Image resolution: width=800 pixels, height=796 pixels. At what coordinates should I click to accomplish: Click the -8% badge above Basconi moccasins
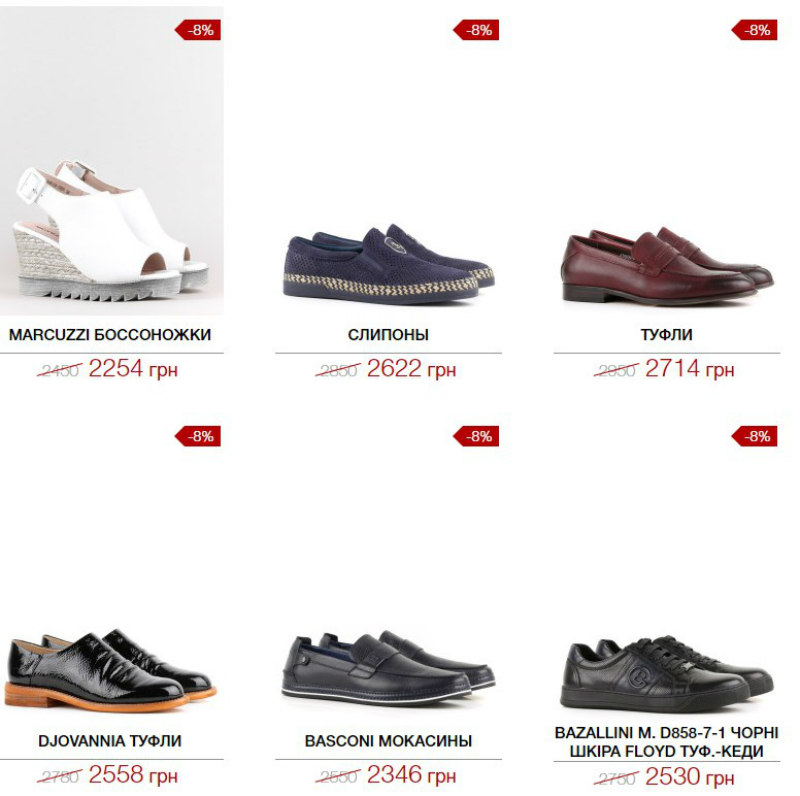pyautogui.click(x=476, y=437)
